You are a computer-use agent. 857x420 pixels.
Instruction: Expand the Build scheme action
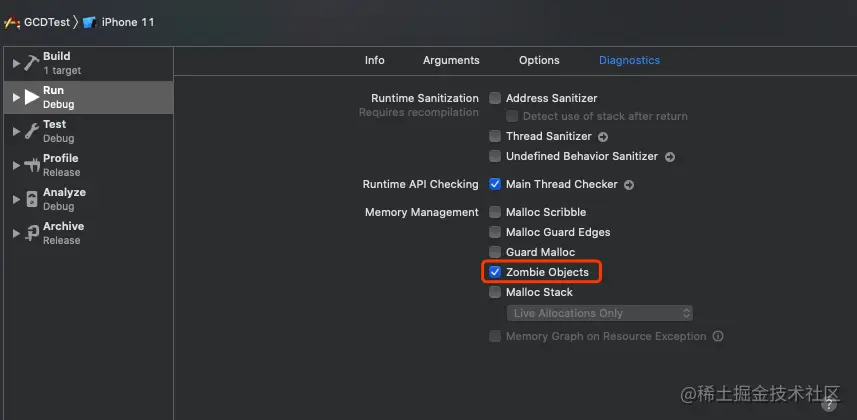pyautogui.click(x=16, y=63)
